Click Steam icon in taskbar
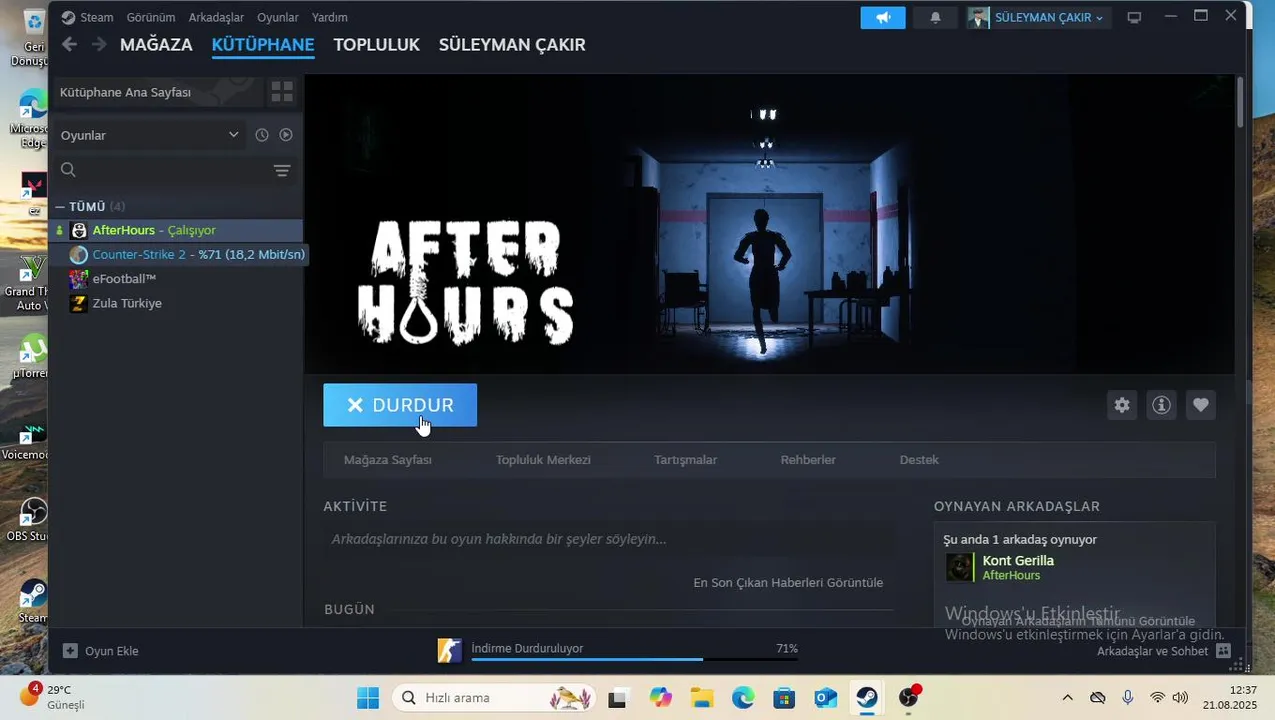1275x720 pixels. click(867, 697)
